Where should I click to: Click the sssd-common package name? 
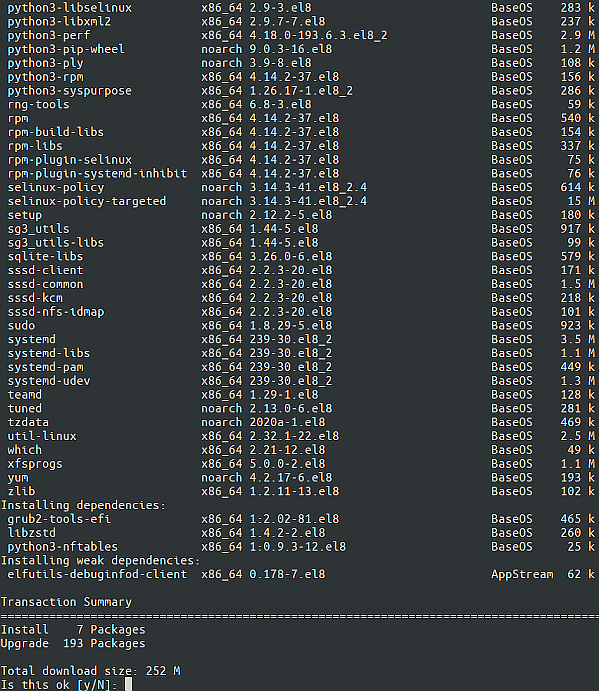[x=45, y=284]
